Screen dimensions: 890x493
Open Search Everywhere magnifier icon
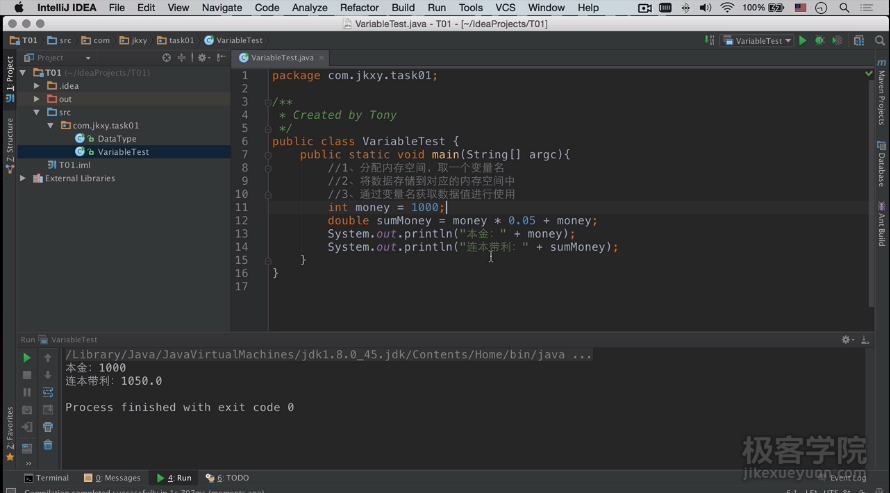click(879, 41)
